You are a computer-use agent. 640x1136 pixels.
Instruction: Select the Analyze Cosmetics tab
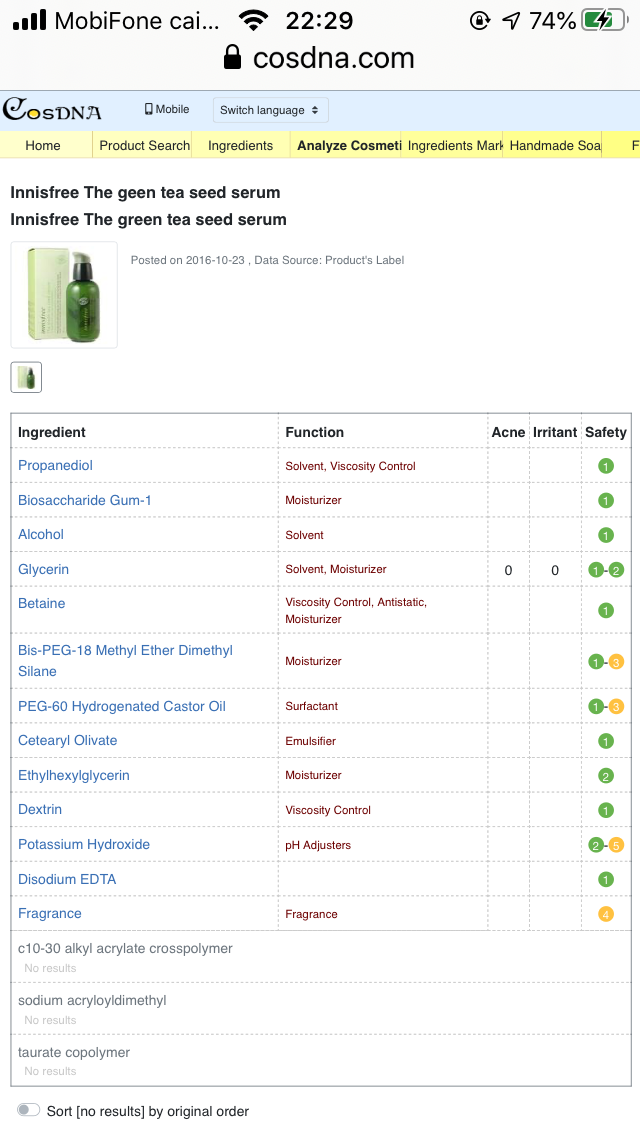tap(348, 145)
